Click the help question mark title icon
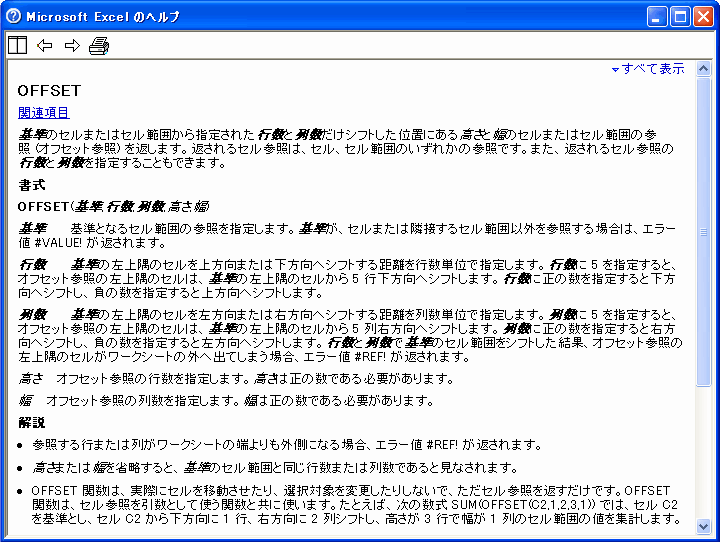This screenshot has width=720, height=542. coord(14,16)
